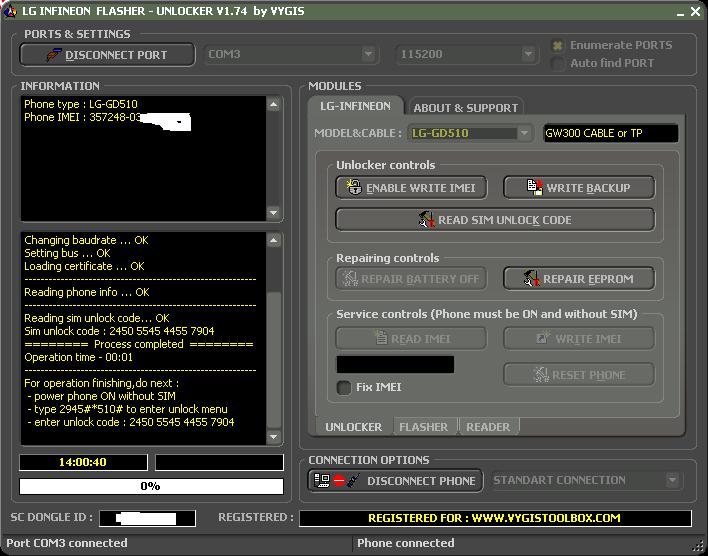Click the READ SIM UNLOCK CODE button
Image resolution: width=708 pixels, height=556 pixels.
pyautogui.click(x=495, y=220)
